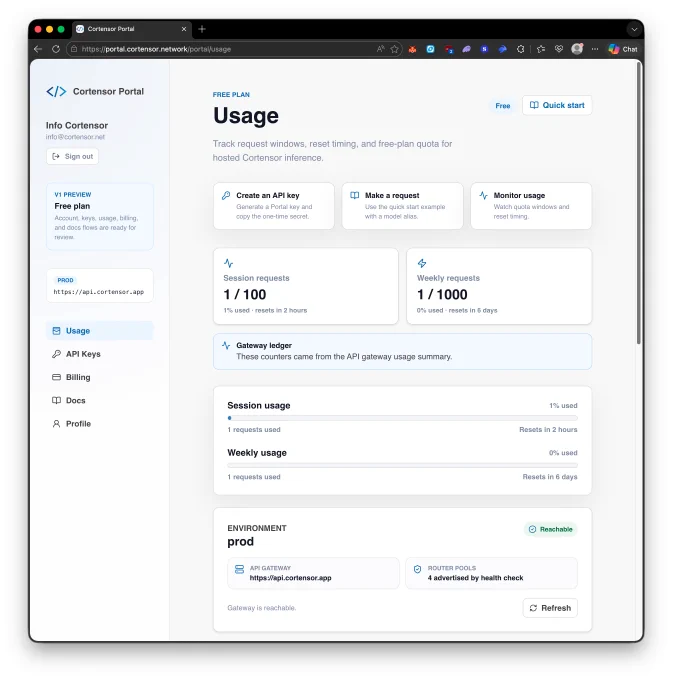
Task: Close the Cortensor Portal tab
Action: 184,29
